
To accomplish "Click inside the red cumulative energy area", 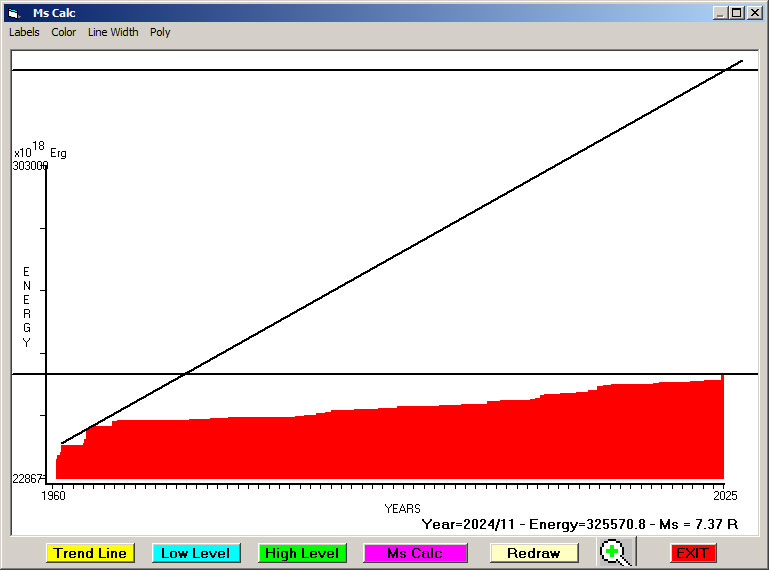I will [x=400, y=445].
